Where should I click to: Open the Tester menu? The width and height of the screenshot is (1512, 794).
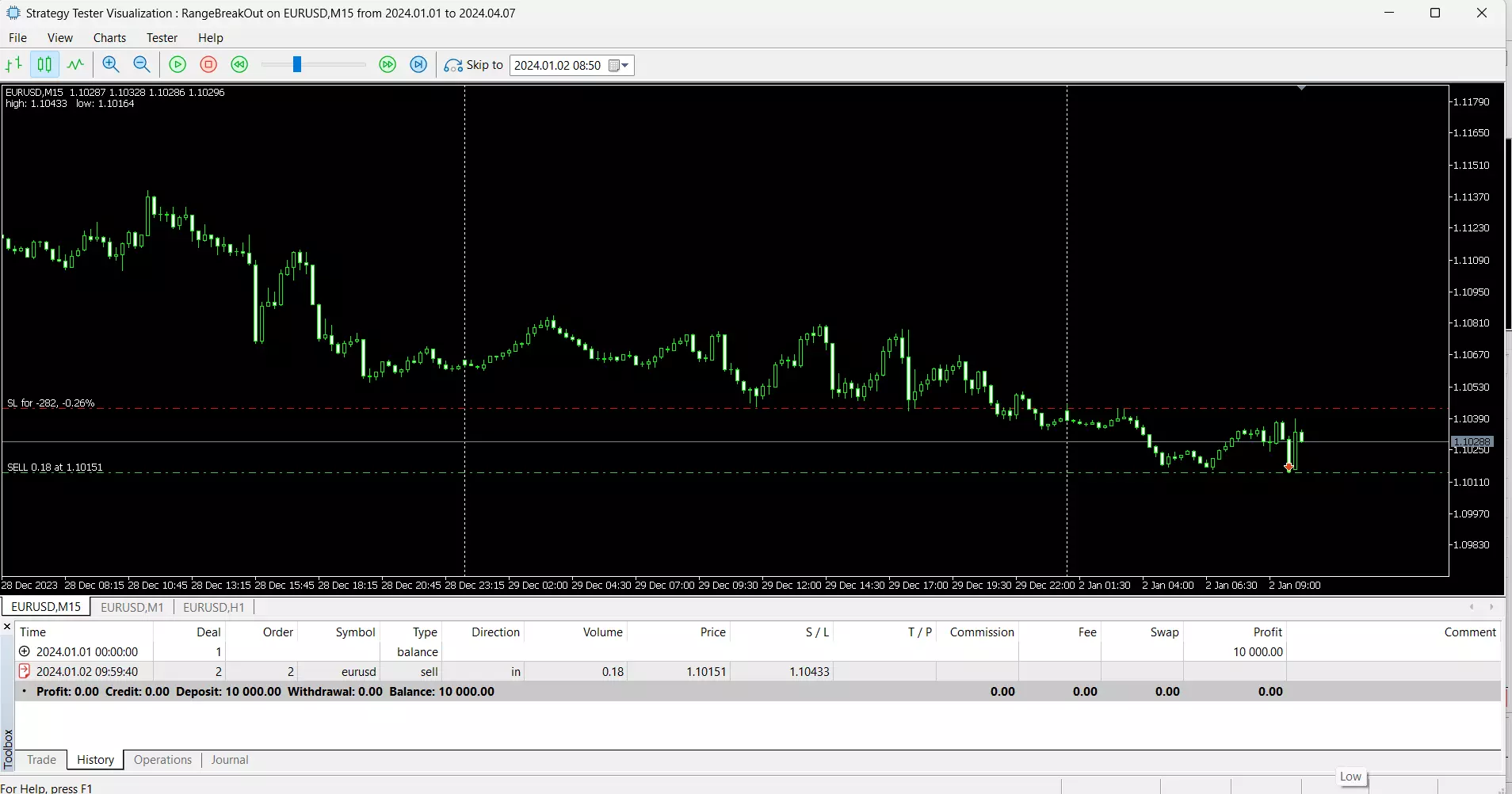click(162, 38)
